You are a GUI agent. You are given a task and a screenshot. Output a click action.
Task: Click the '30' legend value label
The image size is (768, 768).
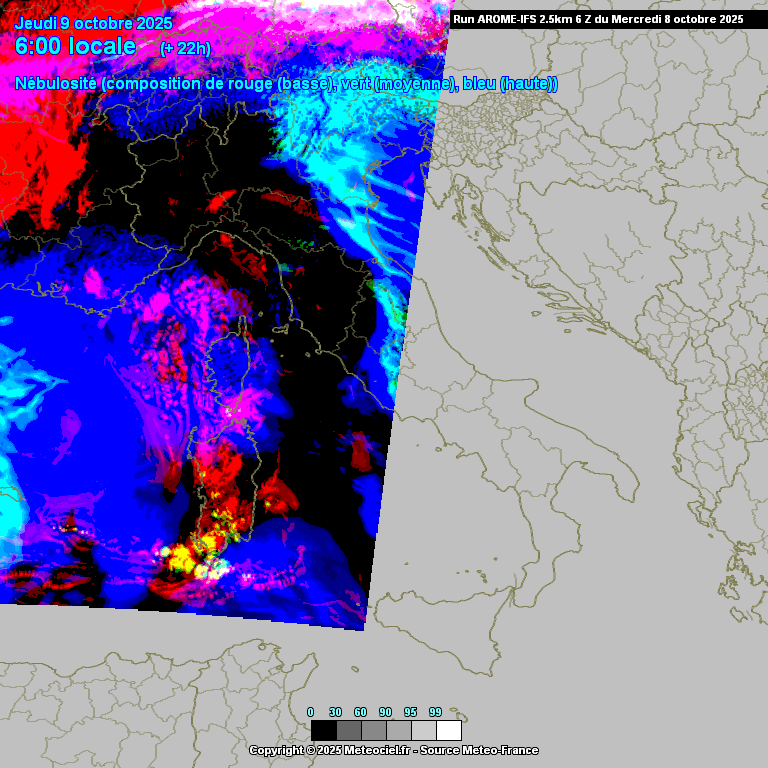click(x=335, y=712)
